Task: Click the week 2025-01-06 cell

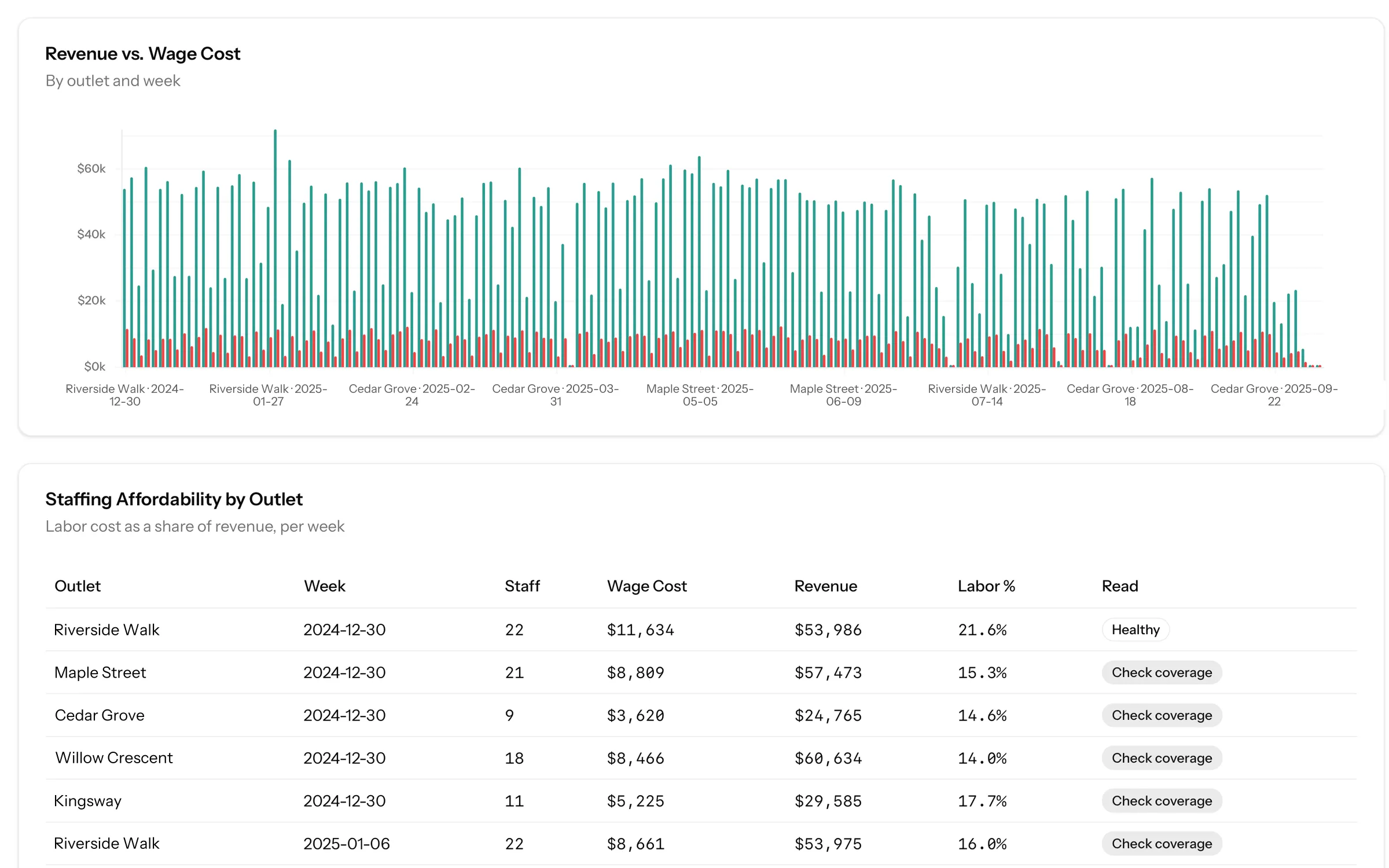Action: click(347, 844)
